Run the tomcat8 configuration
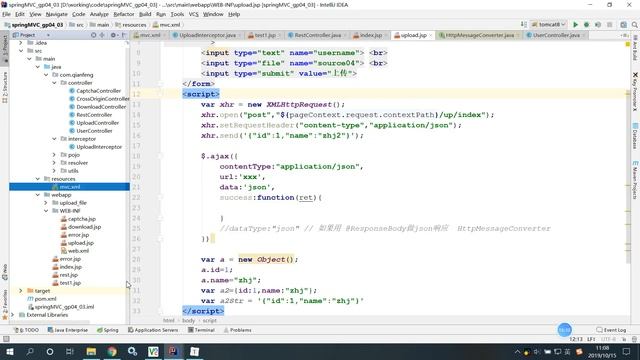 [576, 24]
